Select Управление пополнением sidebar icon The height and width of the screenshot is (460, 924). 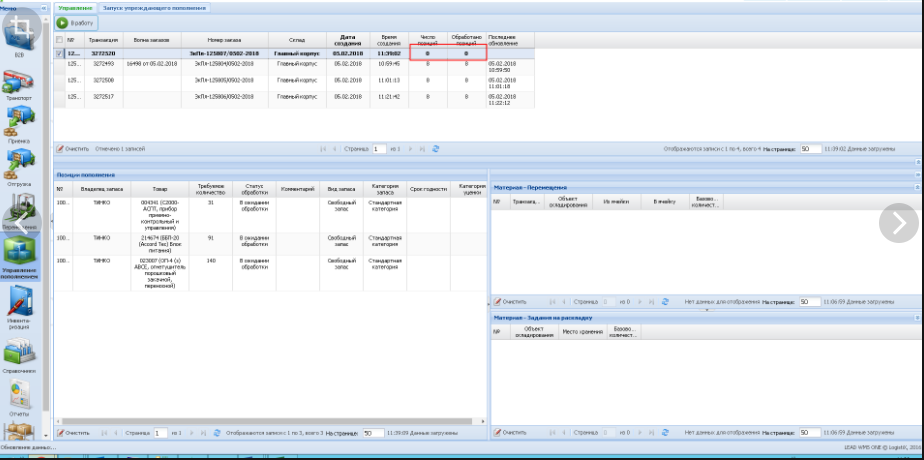19,253
